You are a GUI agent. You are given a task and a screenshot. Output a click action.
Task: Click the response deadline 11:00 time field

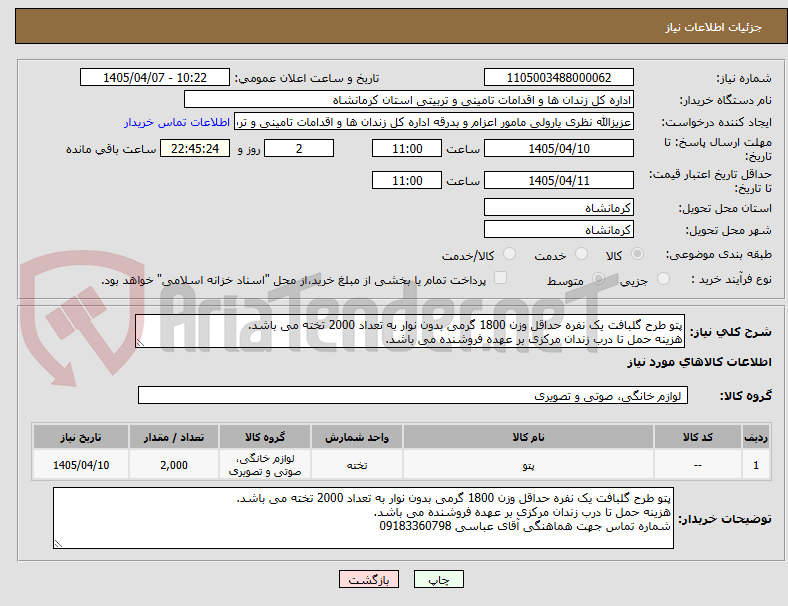click(407, 149)
